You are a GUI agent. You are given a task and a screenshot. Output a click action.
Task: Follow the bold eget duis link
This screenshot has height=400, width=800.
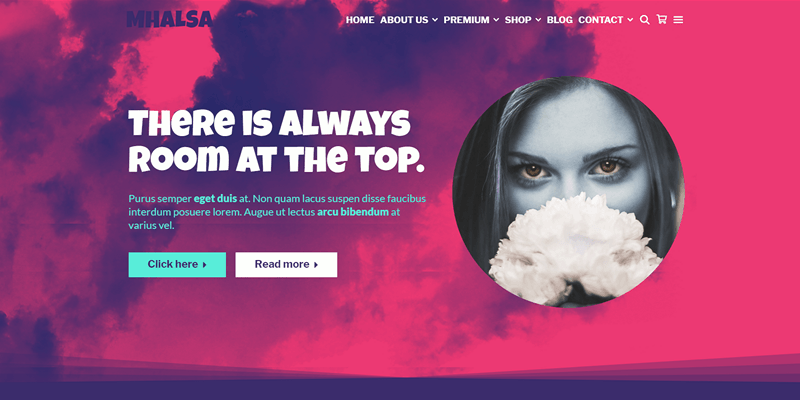click(215, 198)
